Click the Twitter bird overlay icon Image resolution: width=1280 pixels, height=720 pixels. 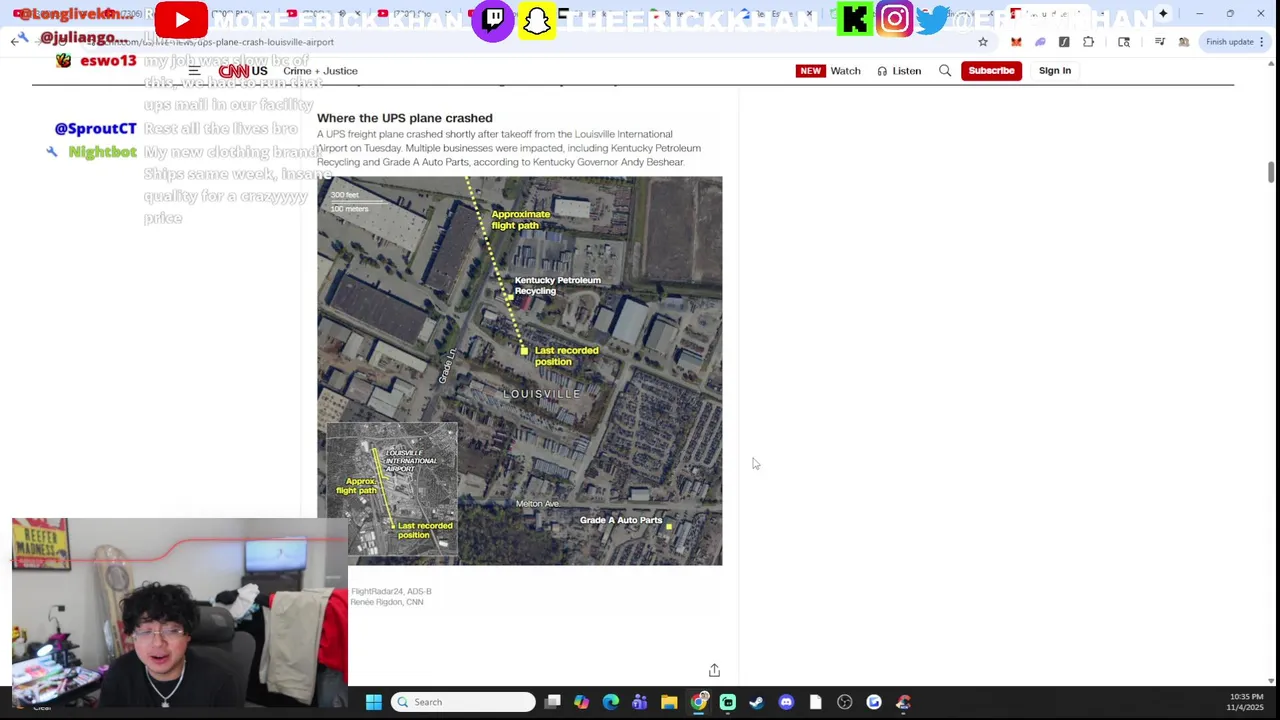932,19
